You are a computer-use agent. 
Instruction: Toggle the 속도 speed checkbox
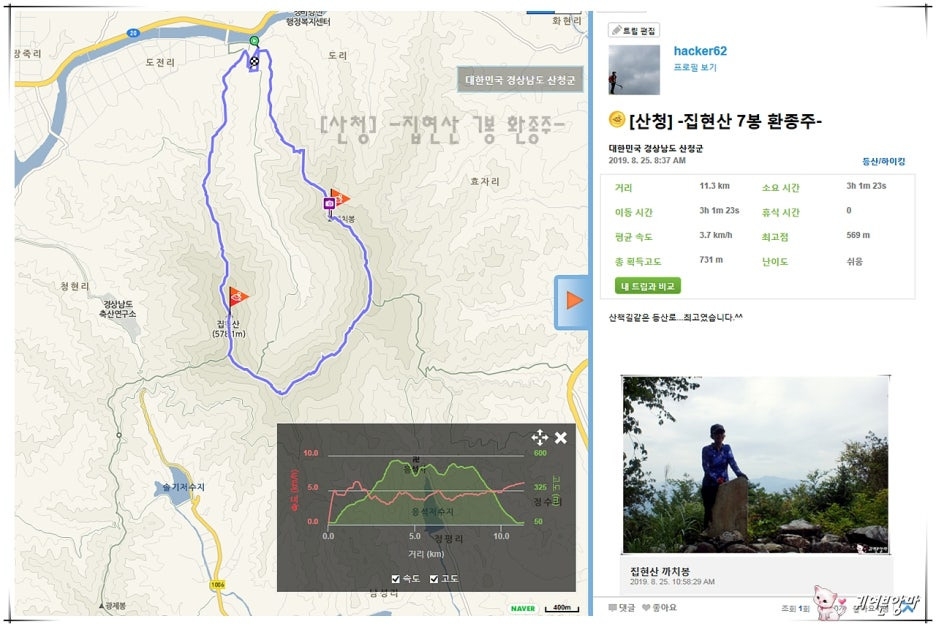point(395,579)
